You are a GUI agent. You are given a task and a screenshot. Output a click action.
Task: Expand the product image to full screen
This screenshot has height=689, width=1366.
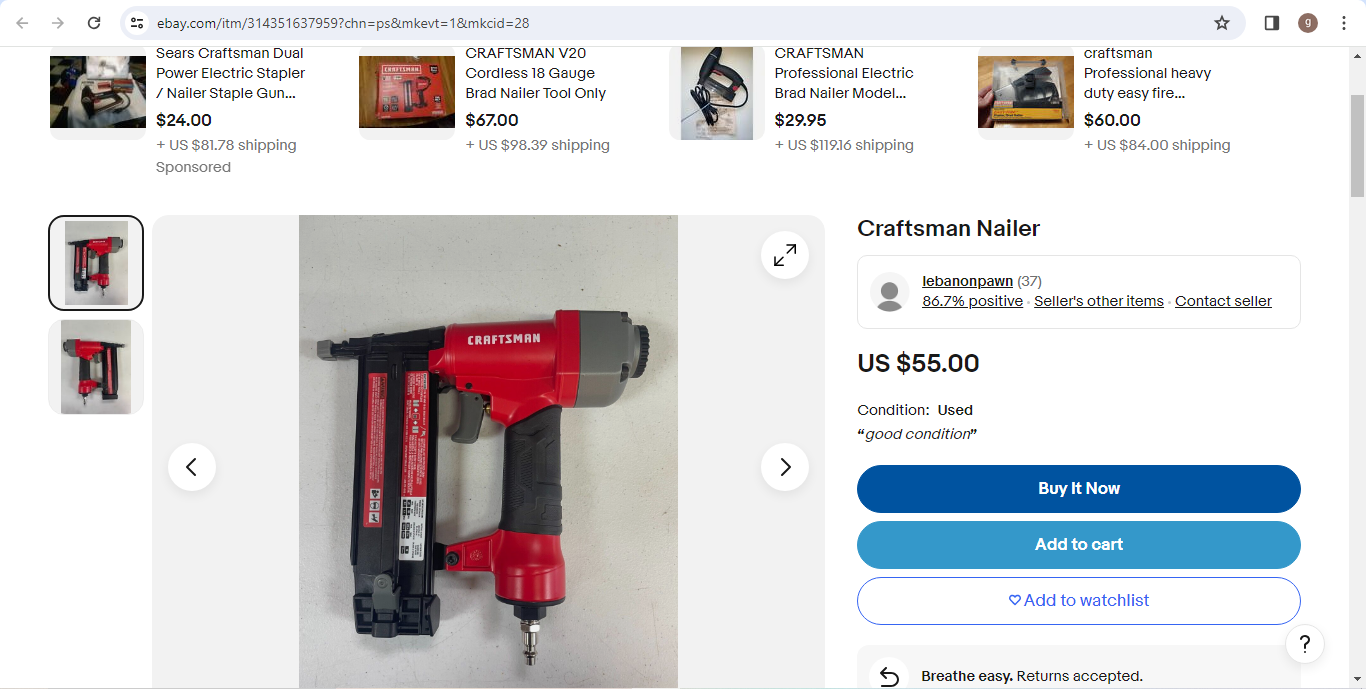pos(785,255)
